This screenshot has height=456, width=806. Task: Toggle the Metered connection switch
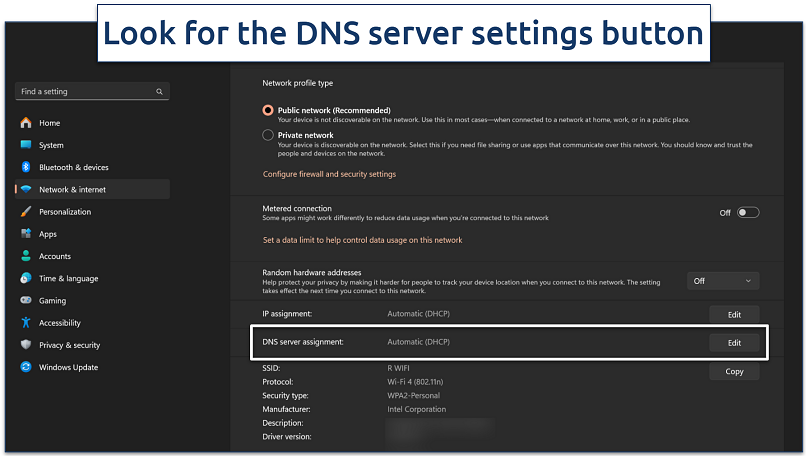pyautogui.click(x=747, y=212)
